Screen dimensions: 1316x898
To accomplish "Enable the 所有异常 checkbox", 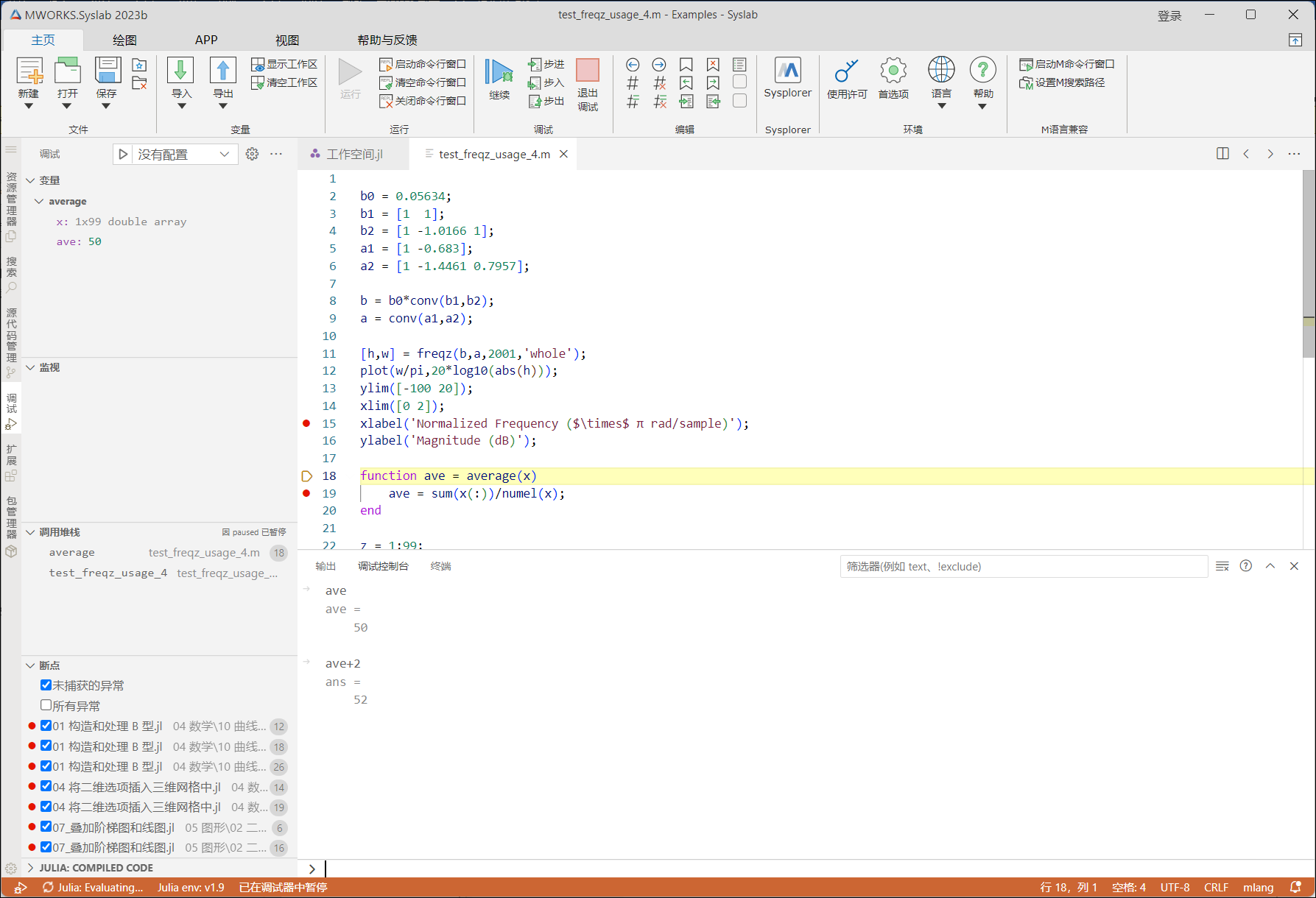I will [46, 705].
